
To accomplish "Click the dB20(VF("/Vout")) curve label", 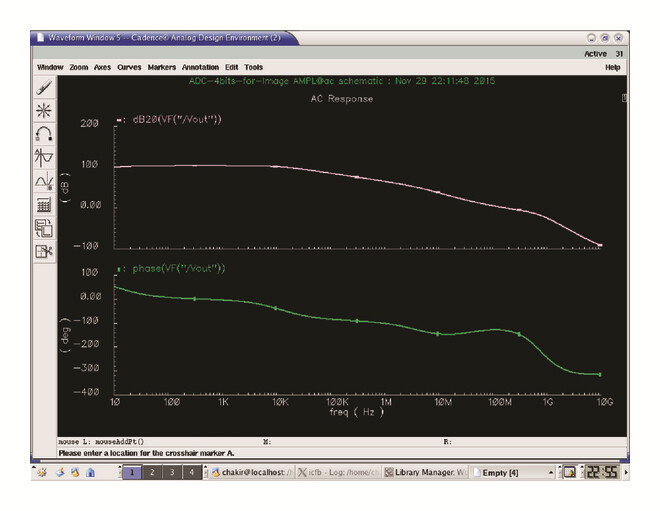I will coord(177,120).
